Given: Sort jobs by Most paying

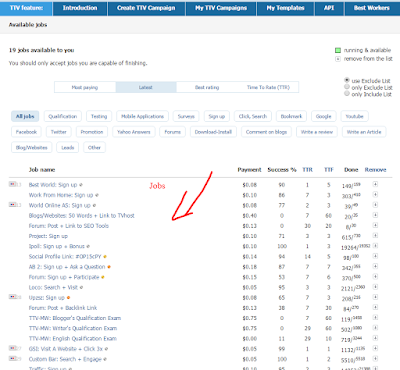Looking at the screenshot, I should [85, 87].
